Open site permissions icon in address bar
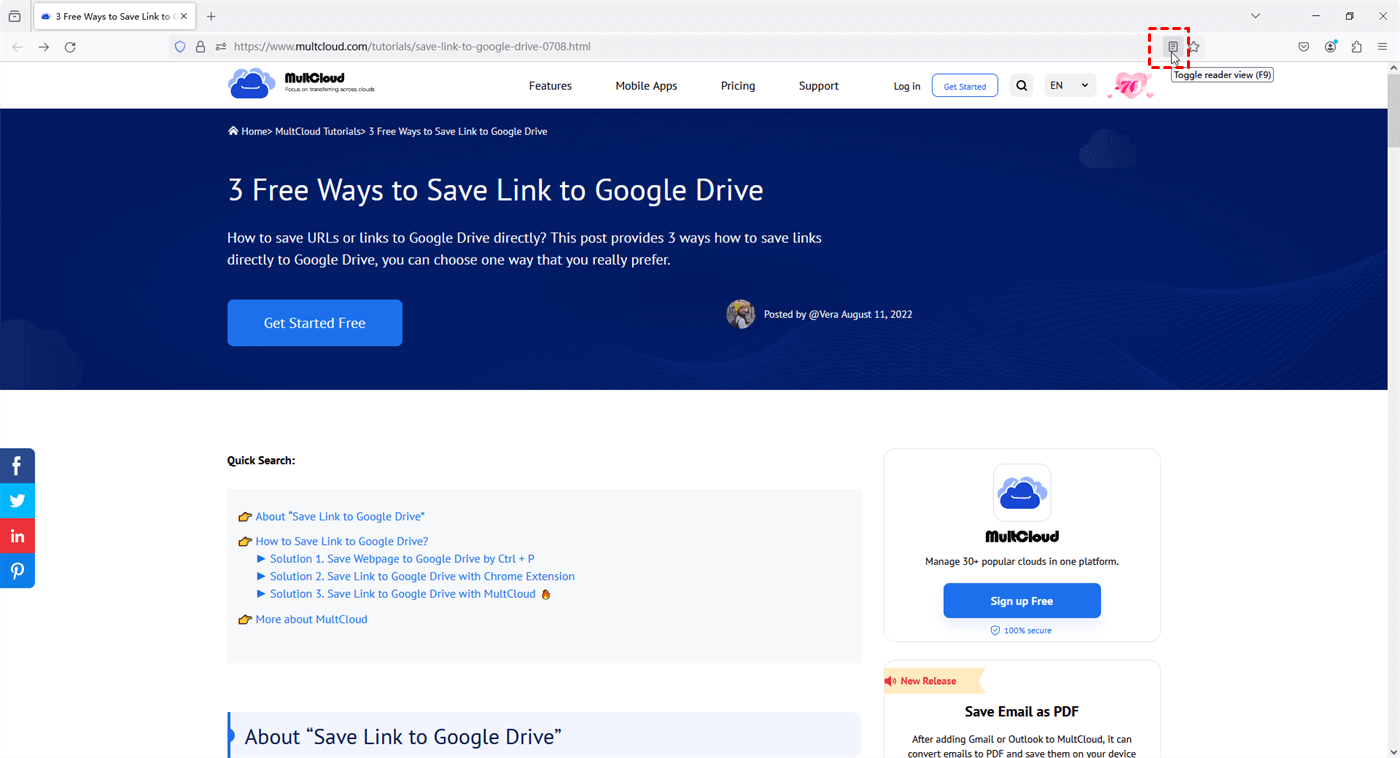The image size is (1400, 758). click(221, 47)
